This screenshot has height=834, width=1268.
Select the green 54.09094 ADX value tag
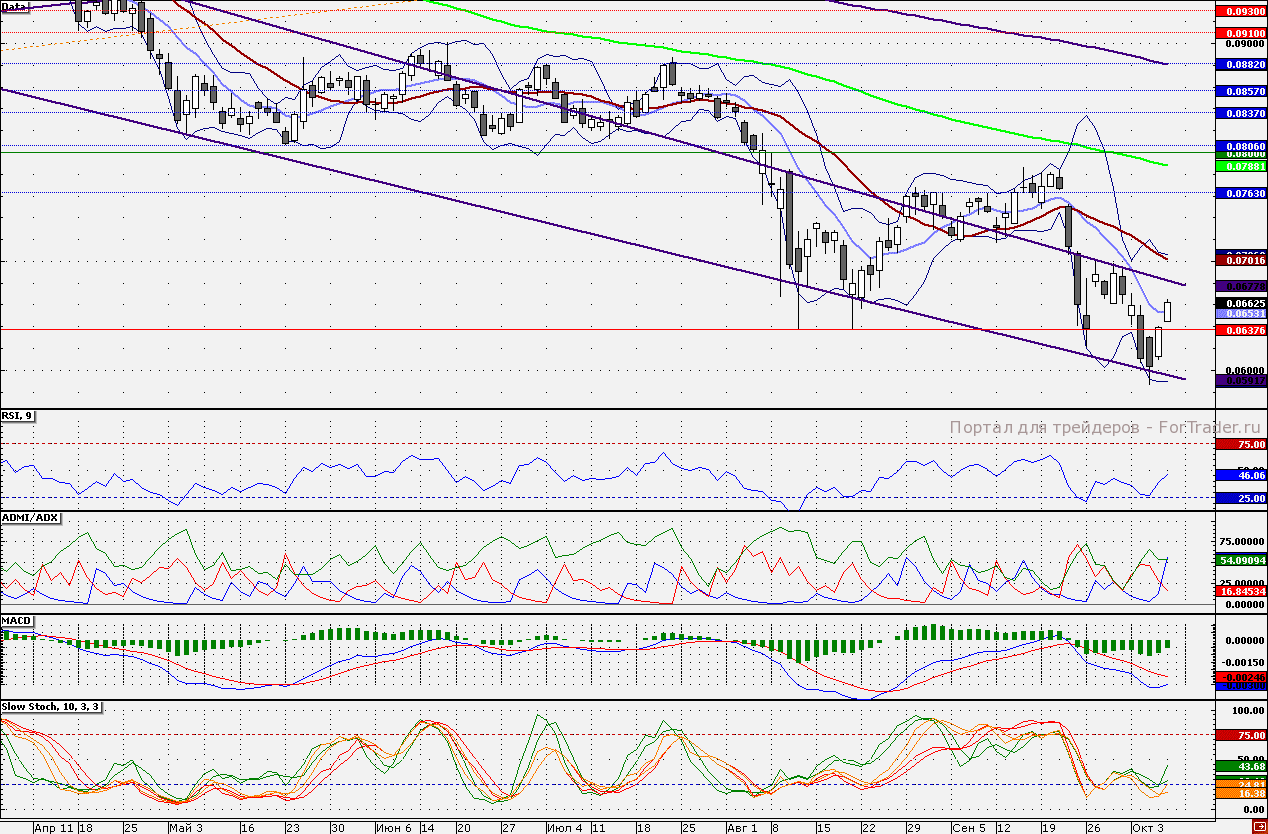[x=1239, y=561]
